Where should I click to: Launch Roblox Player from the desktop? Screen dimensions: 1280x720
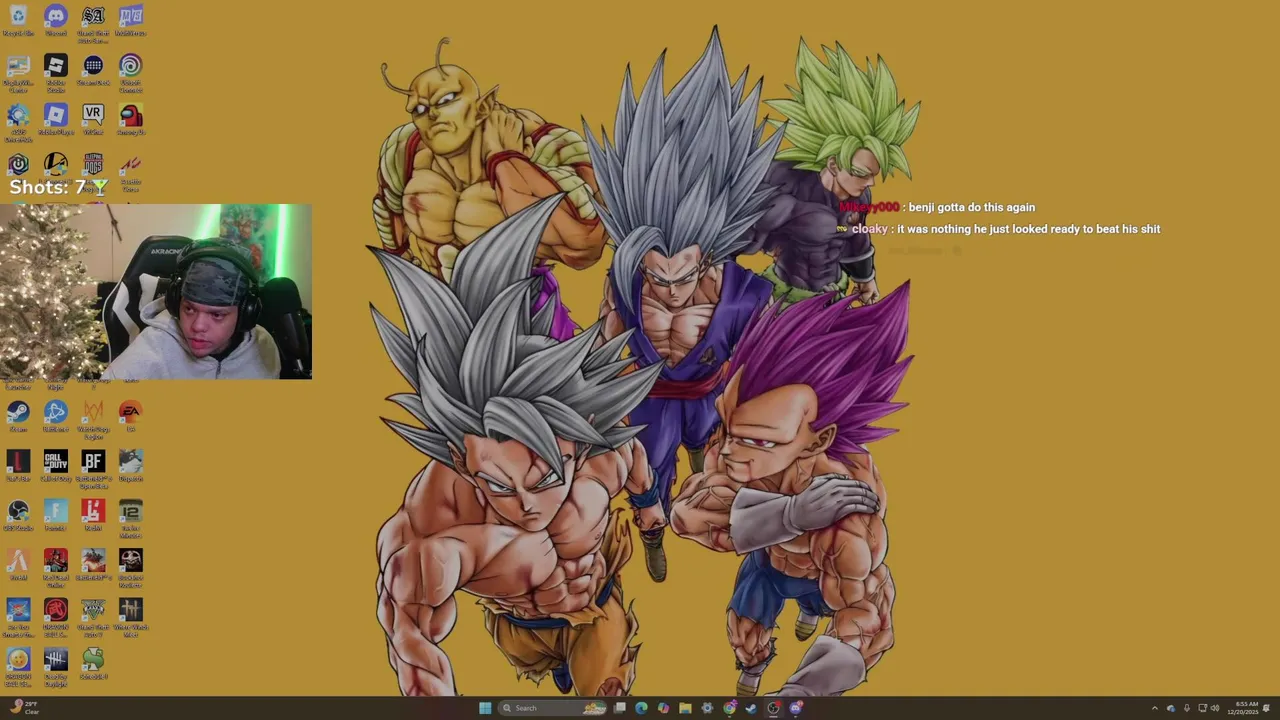pos(56,119)
